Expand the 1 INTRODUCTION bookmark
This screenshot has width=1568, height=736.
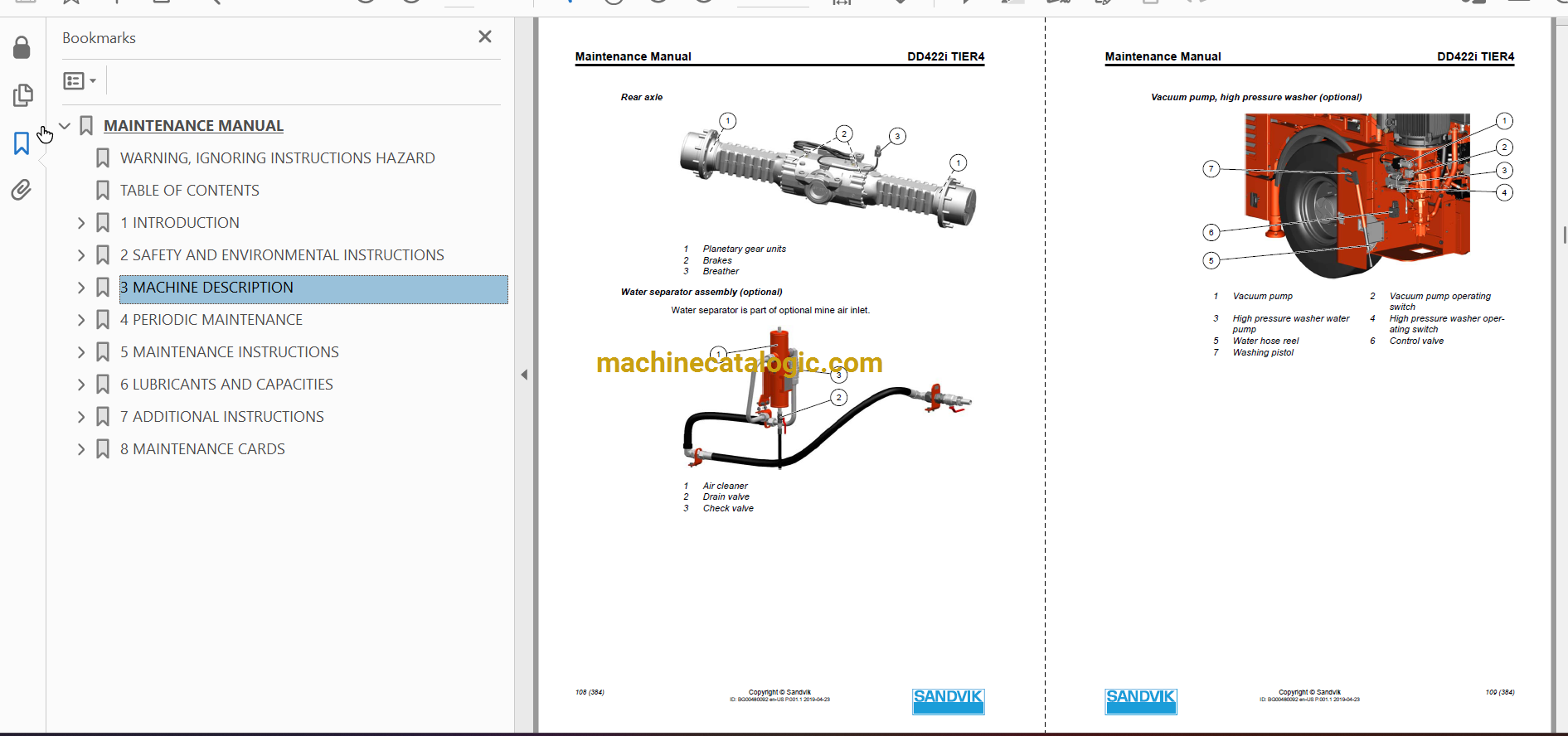pyautogui.click(x=81, y=223)
